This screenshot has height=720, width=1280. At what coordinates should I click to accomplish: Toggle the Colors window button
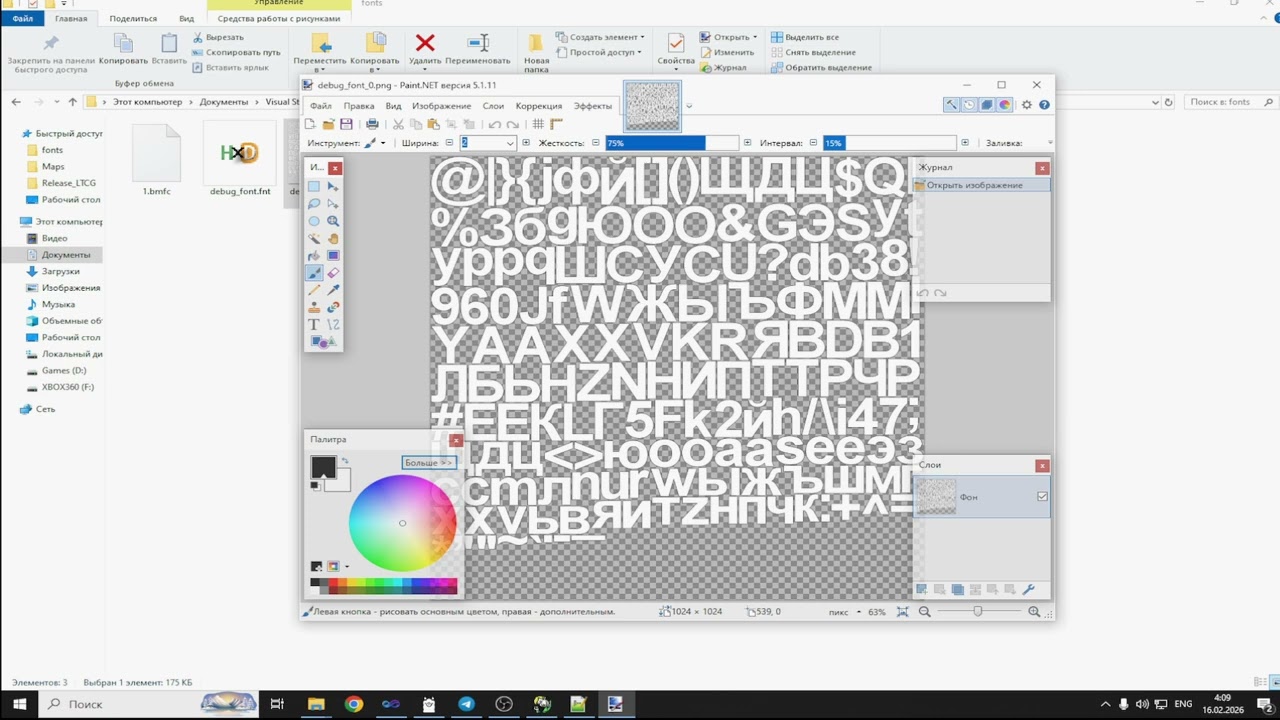tap(1005, 105)
